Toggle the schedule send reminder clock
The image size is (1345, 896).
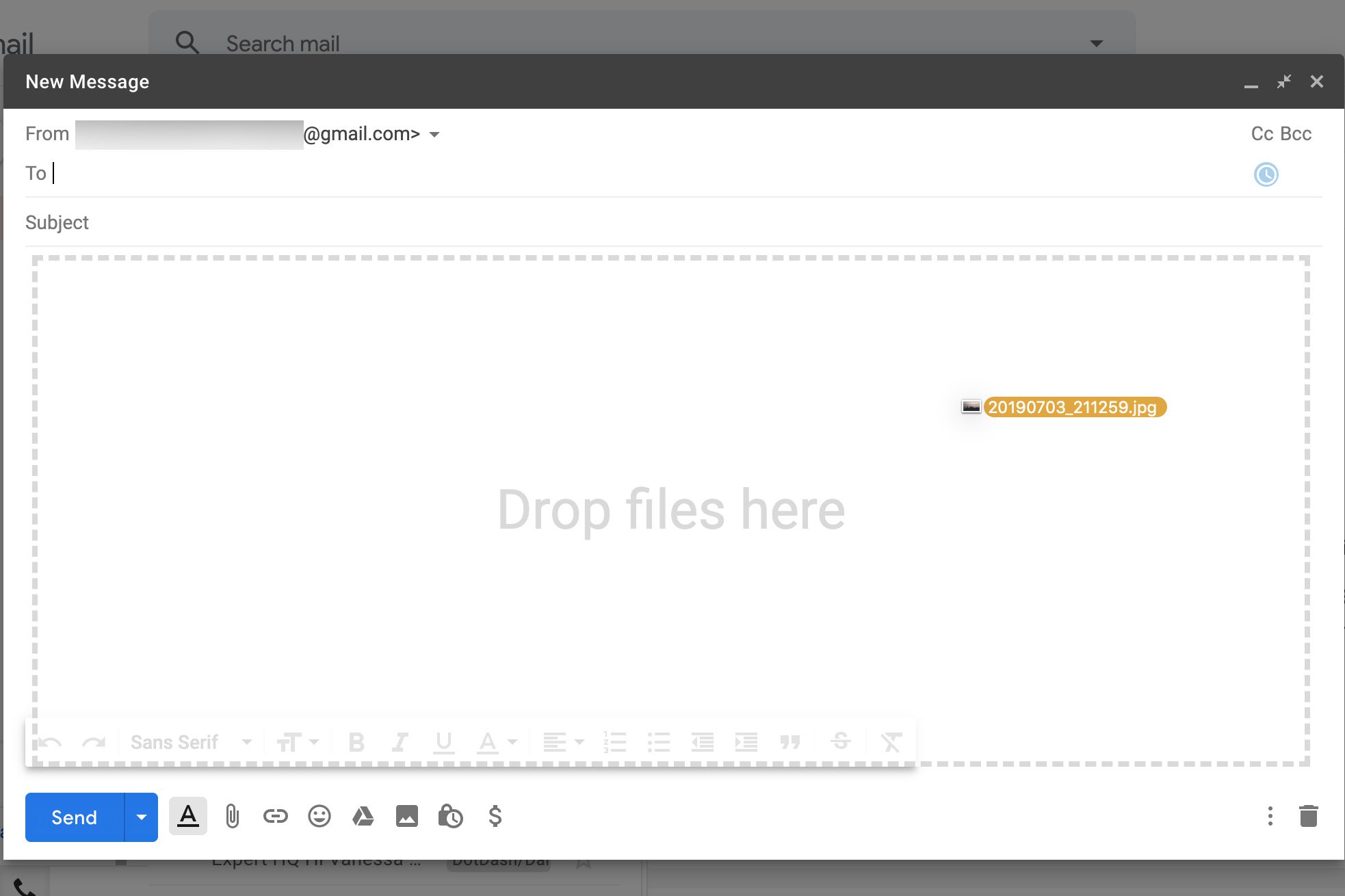click(1265, 174)
